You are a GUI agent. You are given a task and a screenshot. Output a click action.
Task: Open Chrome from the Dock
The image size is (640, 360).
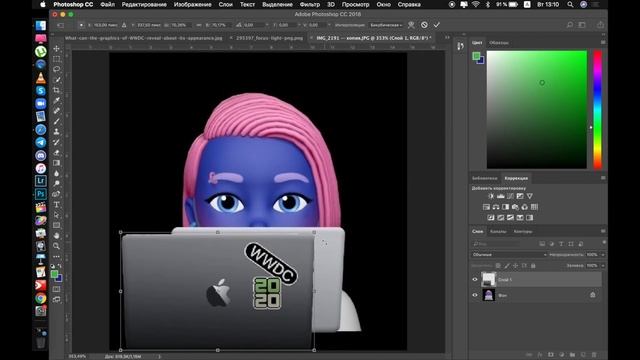[x=40, y=298]
